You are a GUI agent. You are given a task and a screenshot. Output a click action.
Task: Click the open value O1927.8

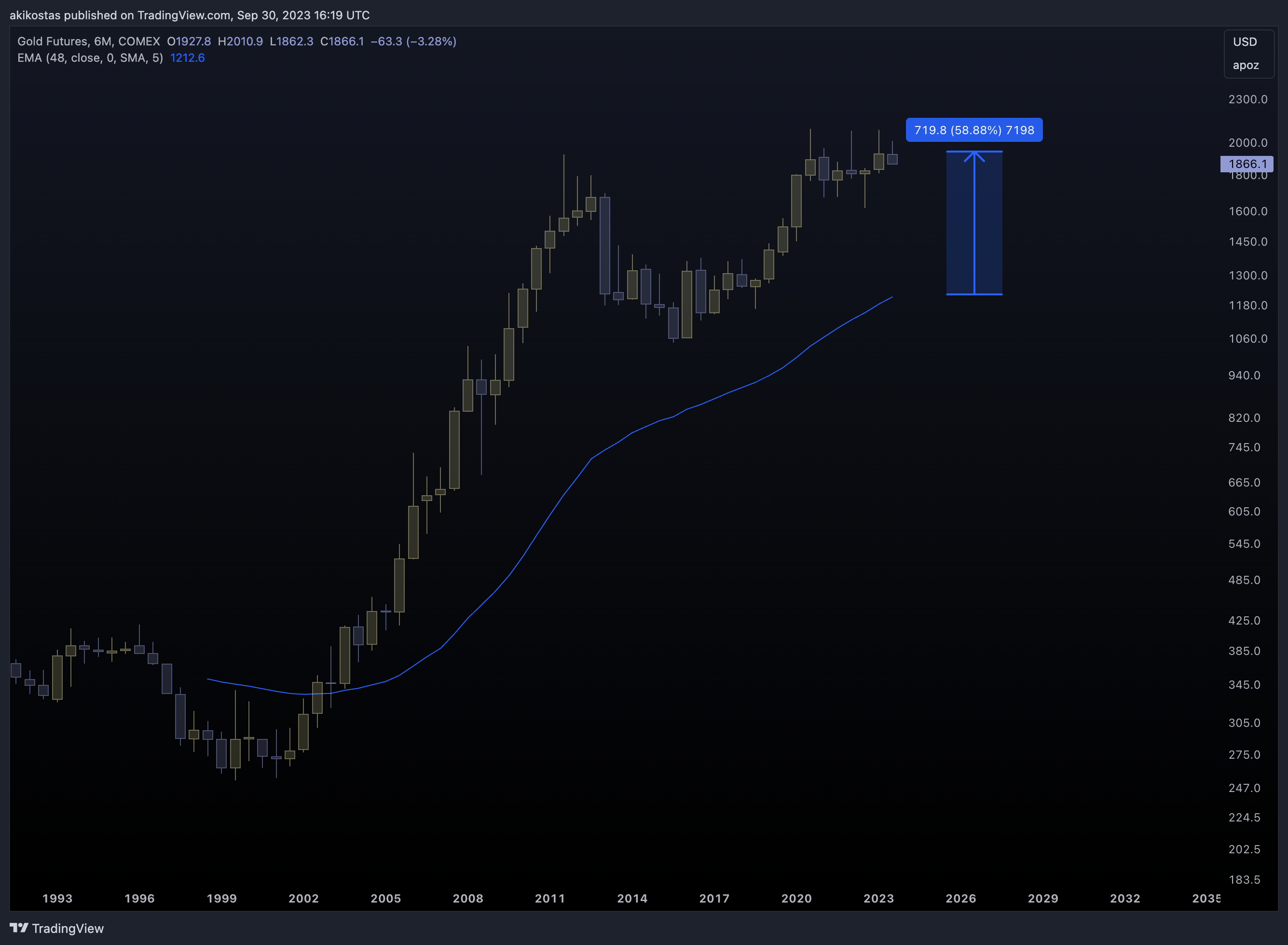point(189,41)
